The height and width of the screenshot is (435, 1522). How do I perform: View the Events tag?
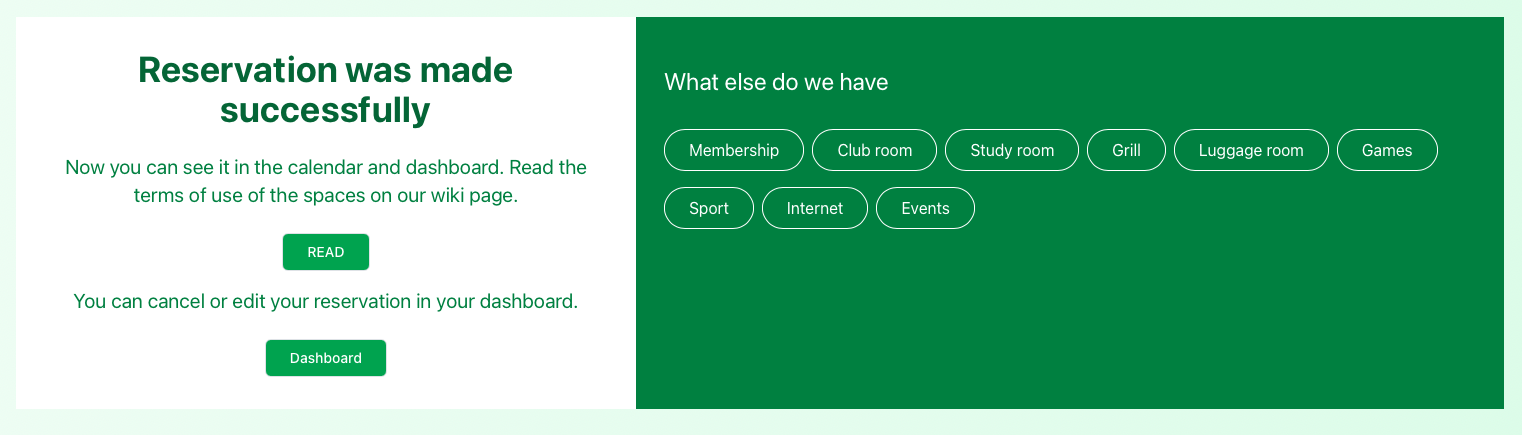click(925, 208)
